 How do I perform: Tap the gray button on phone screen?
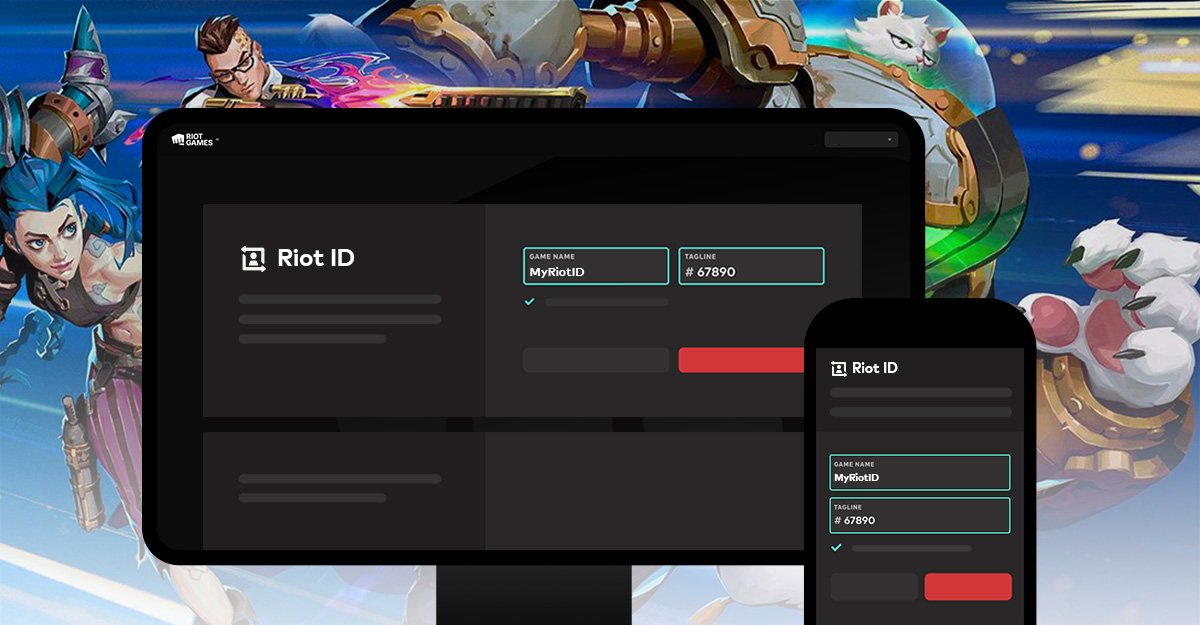click(874, 587)
